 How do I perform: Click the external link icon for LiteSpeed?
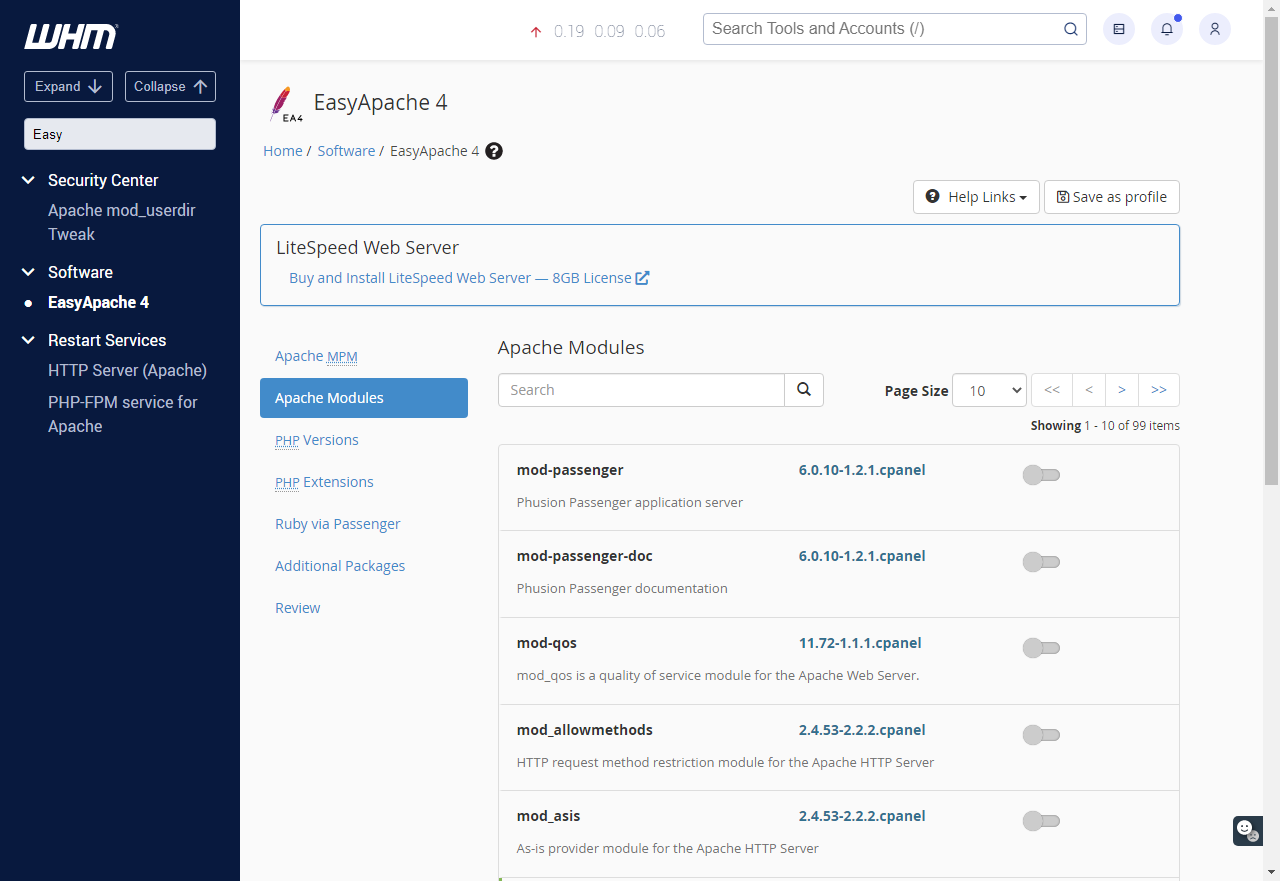pyautogui.click(x=643, y=278)
